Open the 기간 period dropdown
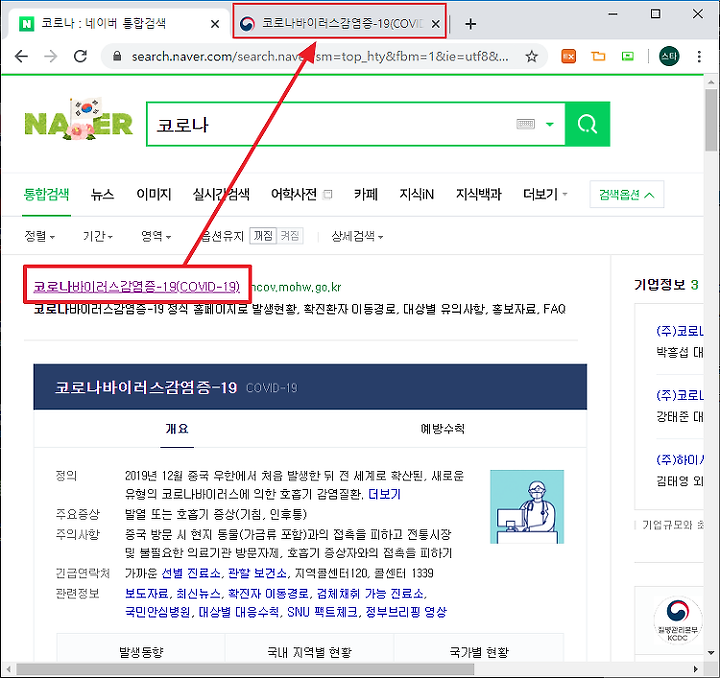720x678 pixels. pyautogui.click(x=98, y=236)
